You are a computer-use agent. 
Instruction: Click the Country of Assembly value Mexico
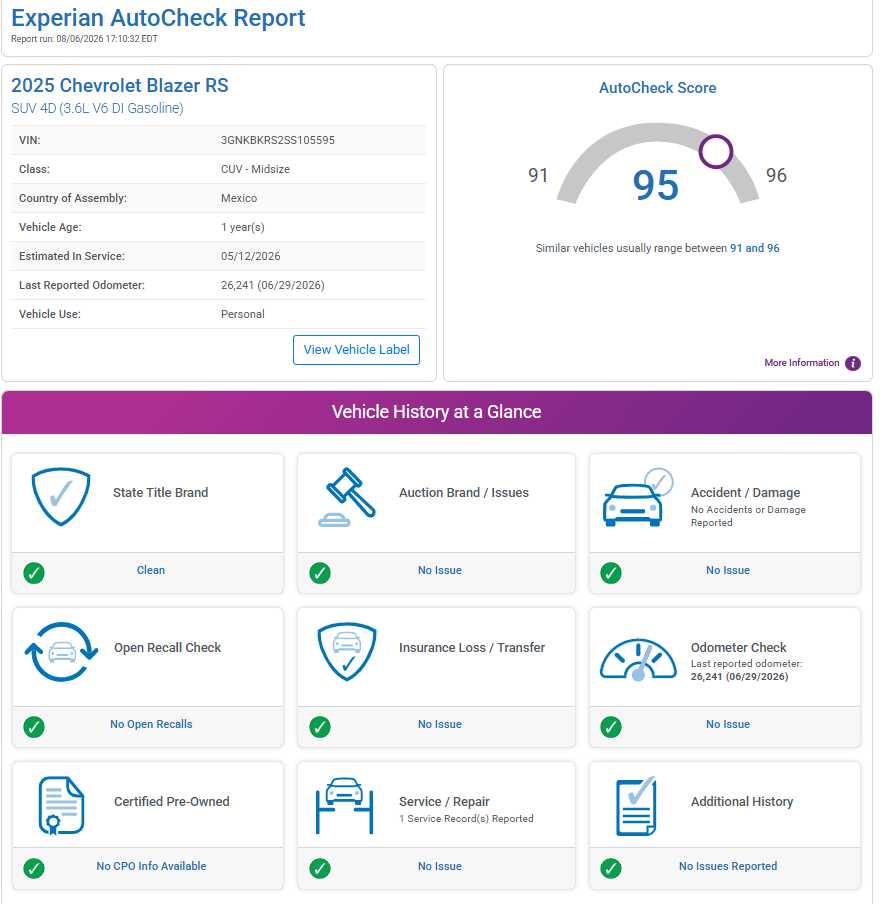[x=239, y=198]
